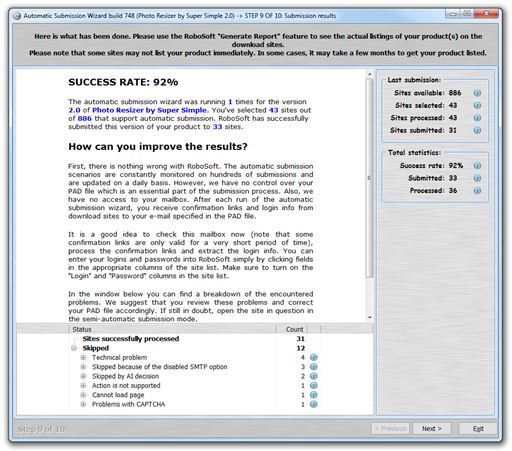Image resolution: width=512 pixels, height=451 pixels.
Task: Expand the Technical problem entry
Action: coord(83,357)
